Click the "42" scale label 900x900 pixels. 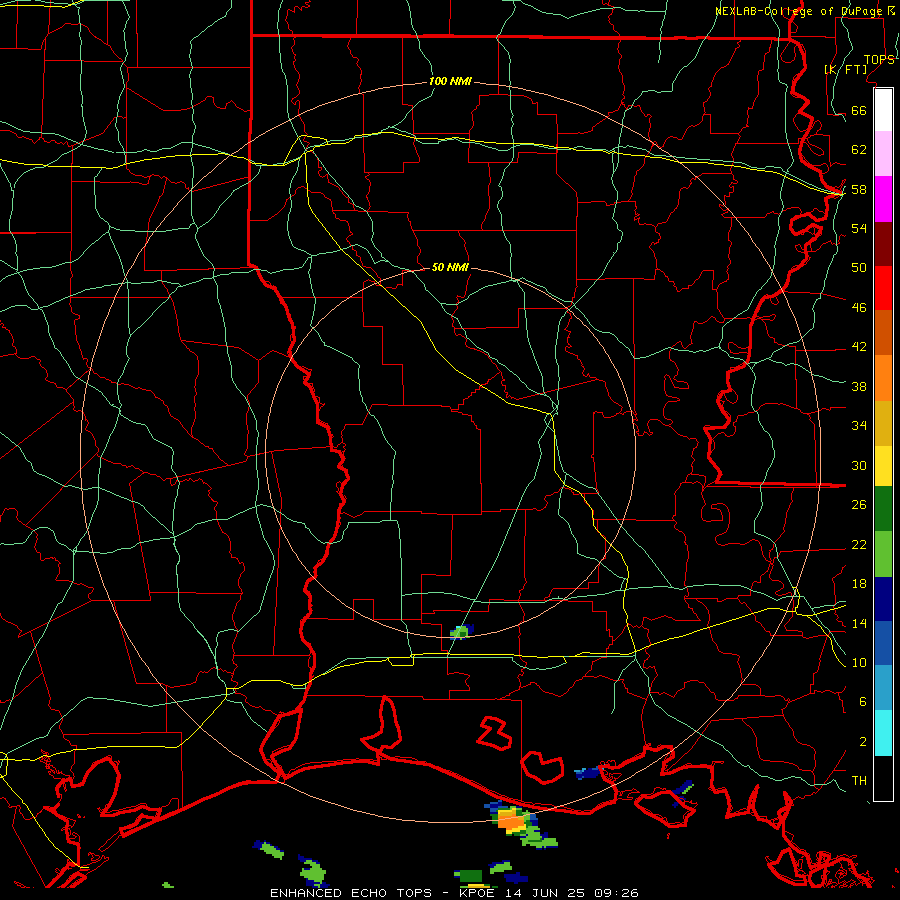click(x=859, y=346)
